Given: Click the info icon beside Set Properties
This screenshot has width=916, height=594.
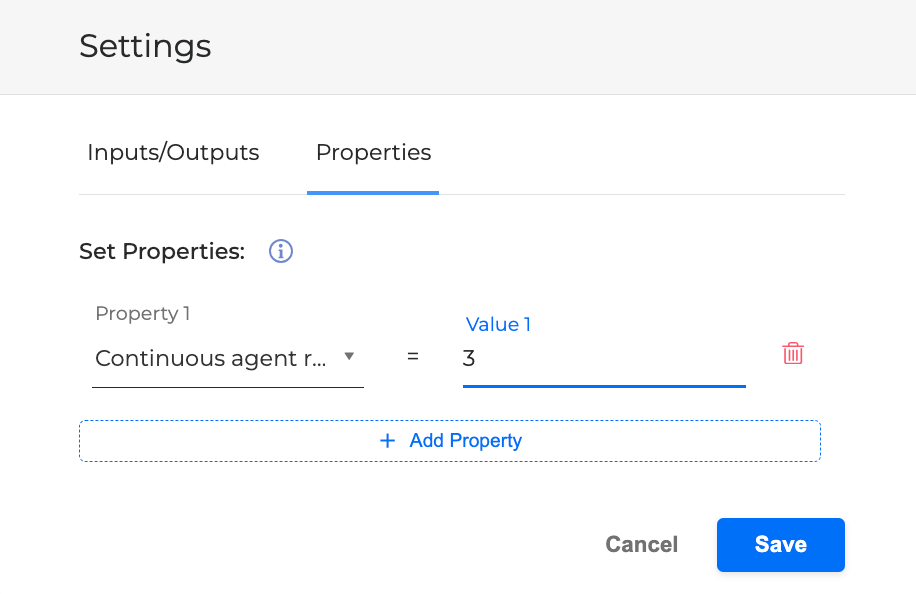Looking at the screenshot, I should (x=281, y=251).
